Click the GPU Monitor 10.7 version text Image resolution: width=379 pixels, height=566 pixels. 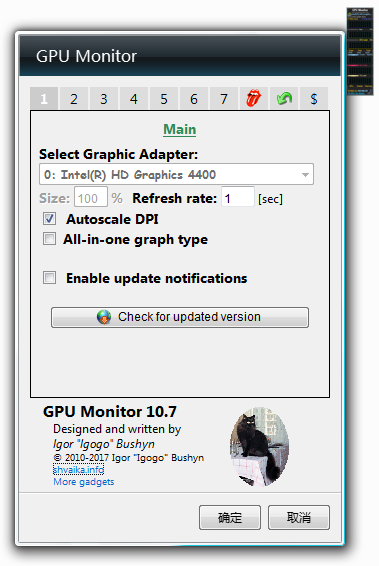(x=110, y=412)
